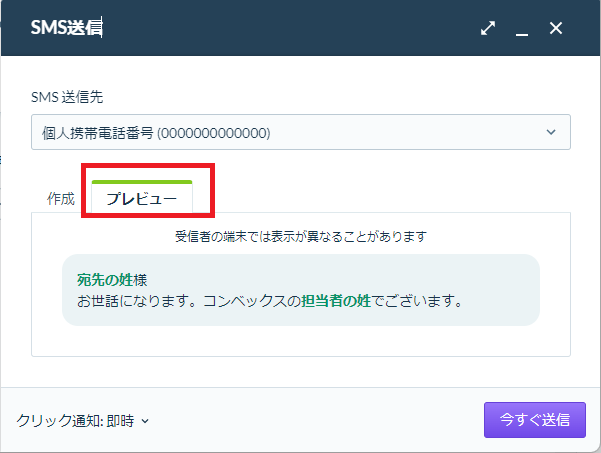Click the 宛先の姓 token in preview
The width and height of the screenshot is (601, 453).
click(105, 280)
